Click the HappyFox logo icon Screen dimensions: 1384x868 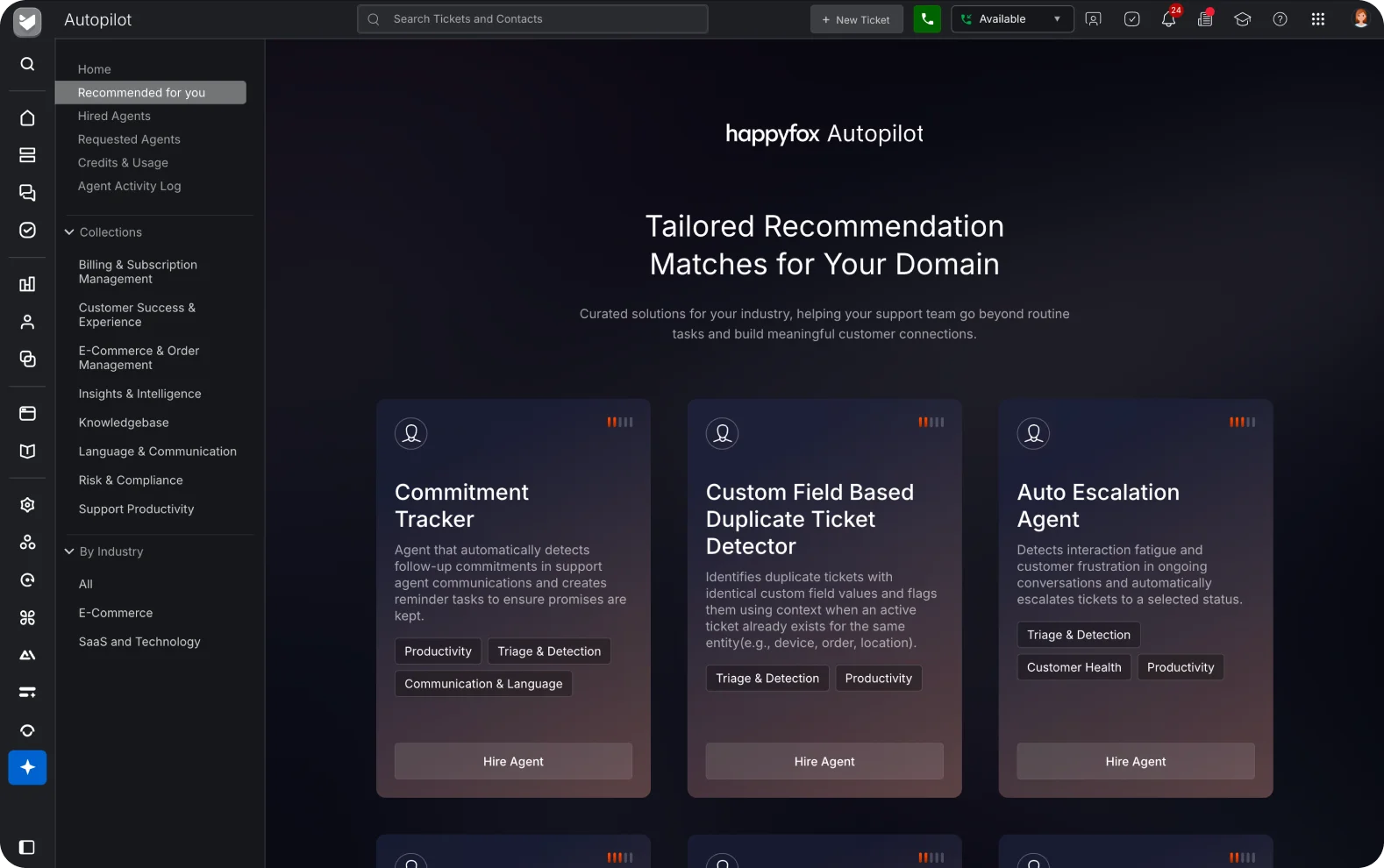(x=27, y=21)
